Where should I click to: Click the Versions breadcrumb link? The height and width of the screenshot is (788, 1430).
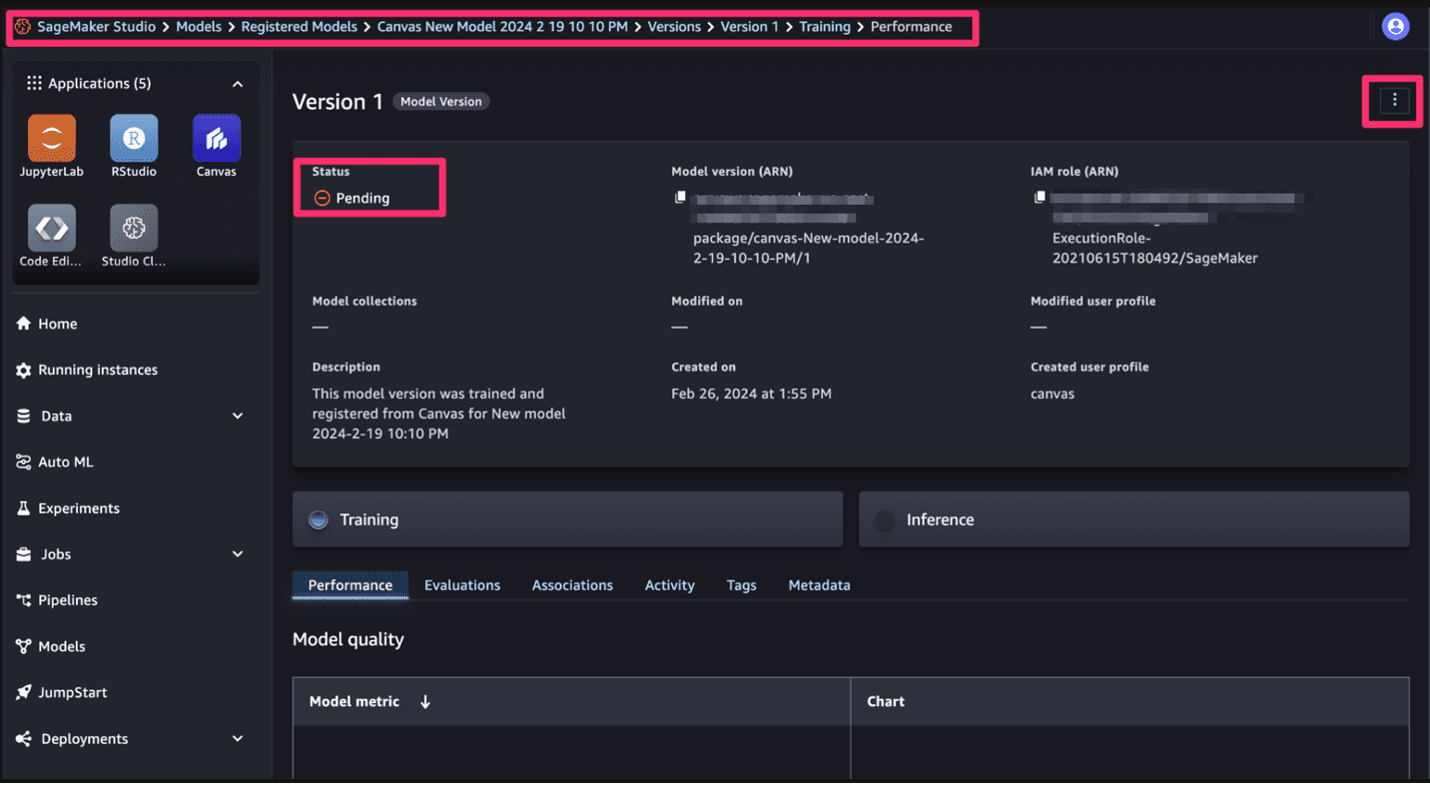coord(674,27)
